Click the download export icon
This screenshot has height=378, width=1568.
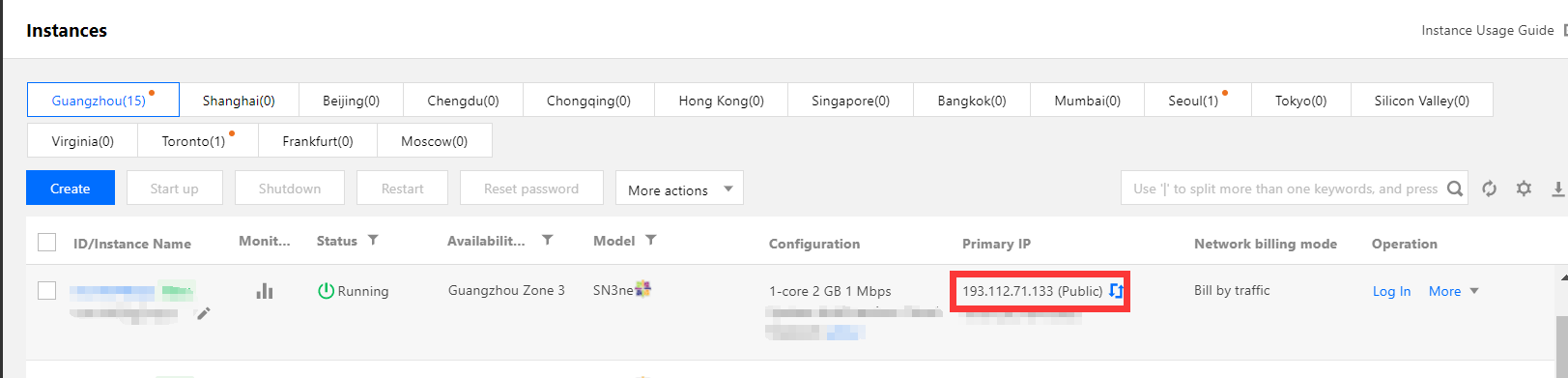click(1558, 189)
